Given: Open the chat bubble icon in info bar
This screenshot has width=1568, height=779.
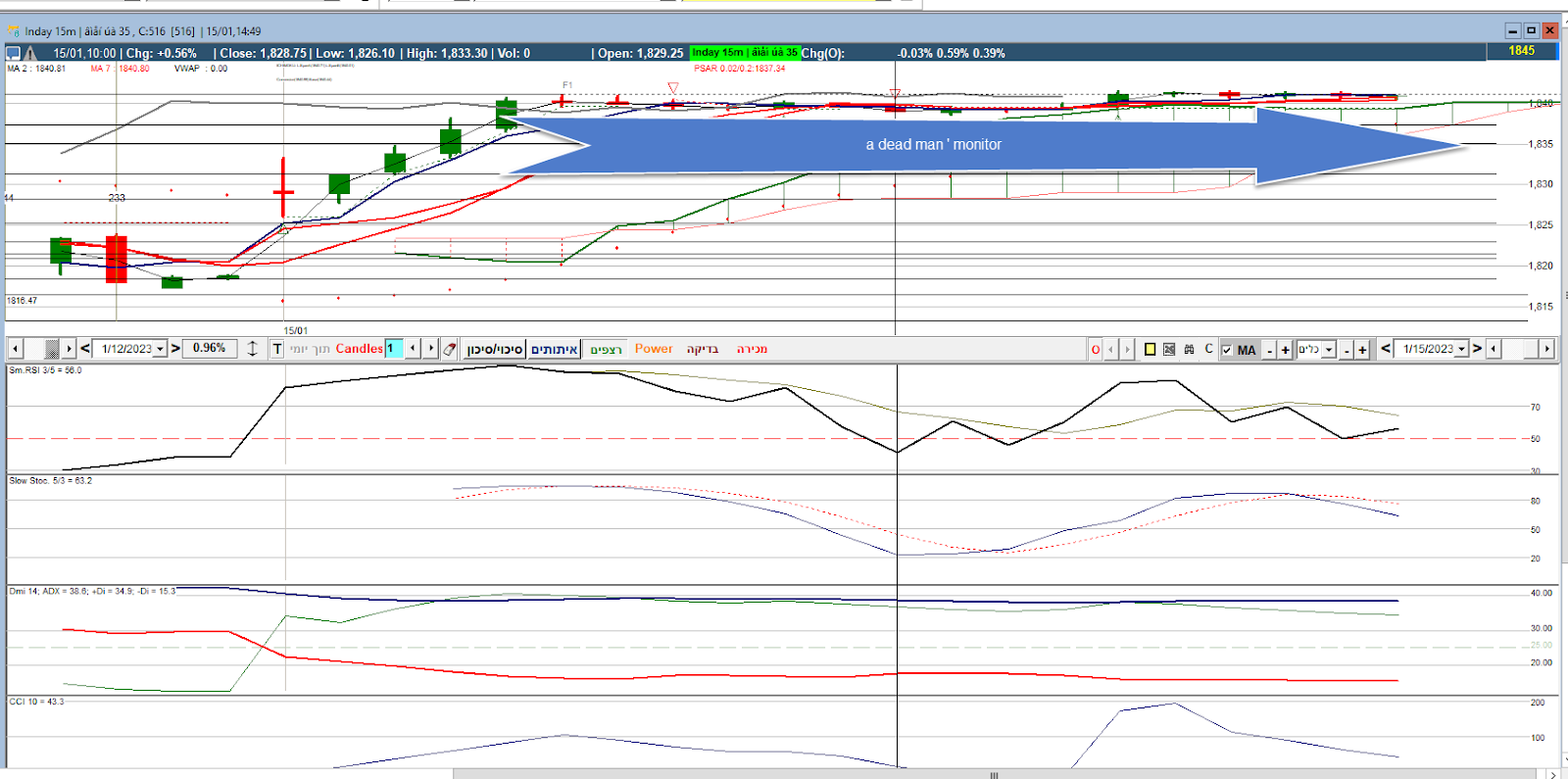Looking at the screenshot, I should point(14,53).
